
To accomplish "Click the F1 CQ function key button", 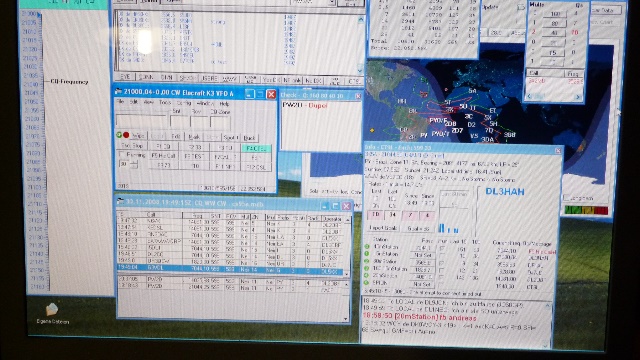I will tap(164, 146).
